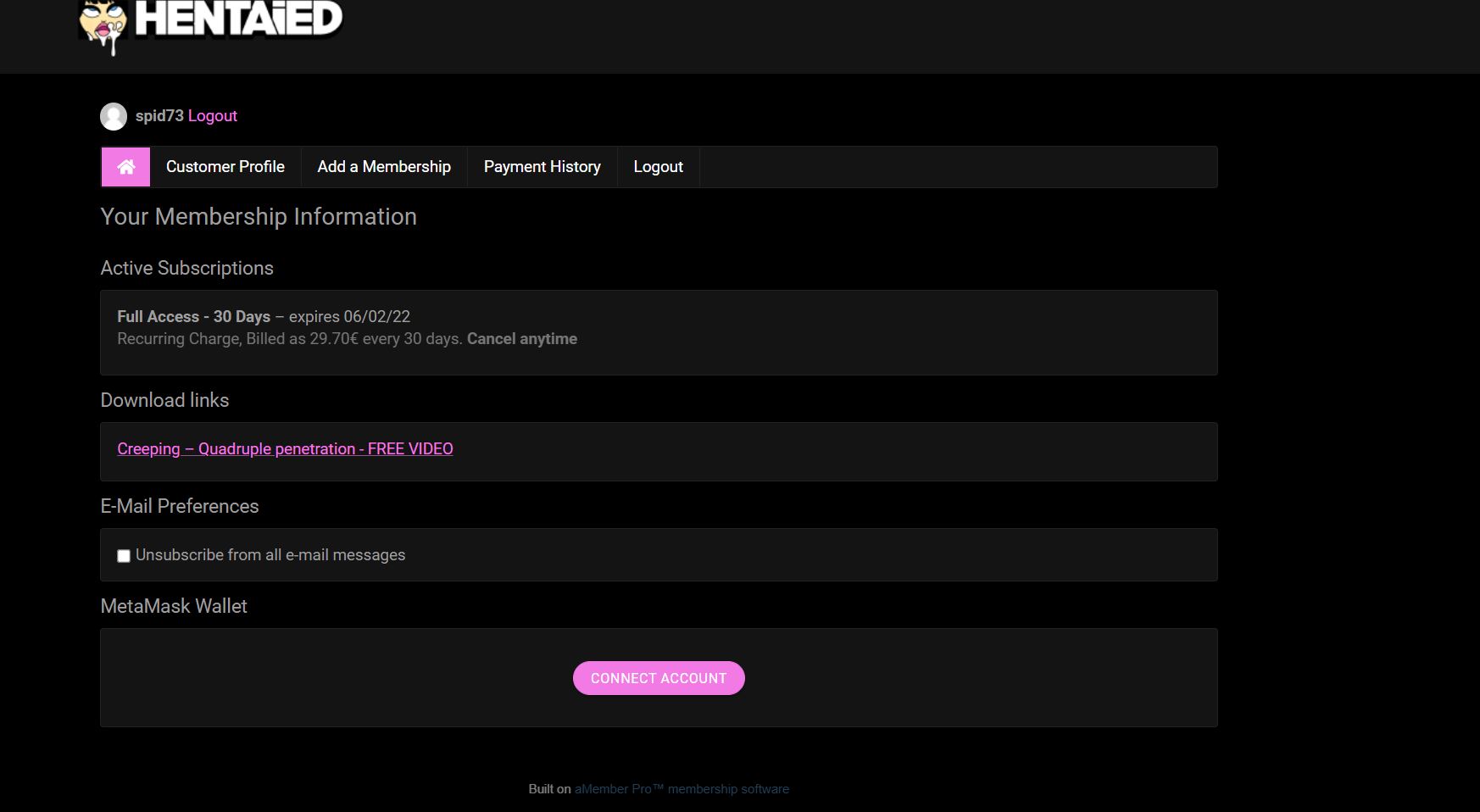Click the 'Your Membership Information' heading
The height and width of the screenshot is (812, 1480).
[x=259, y=217]
